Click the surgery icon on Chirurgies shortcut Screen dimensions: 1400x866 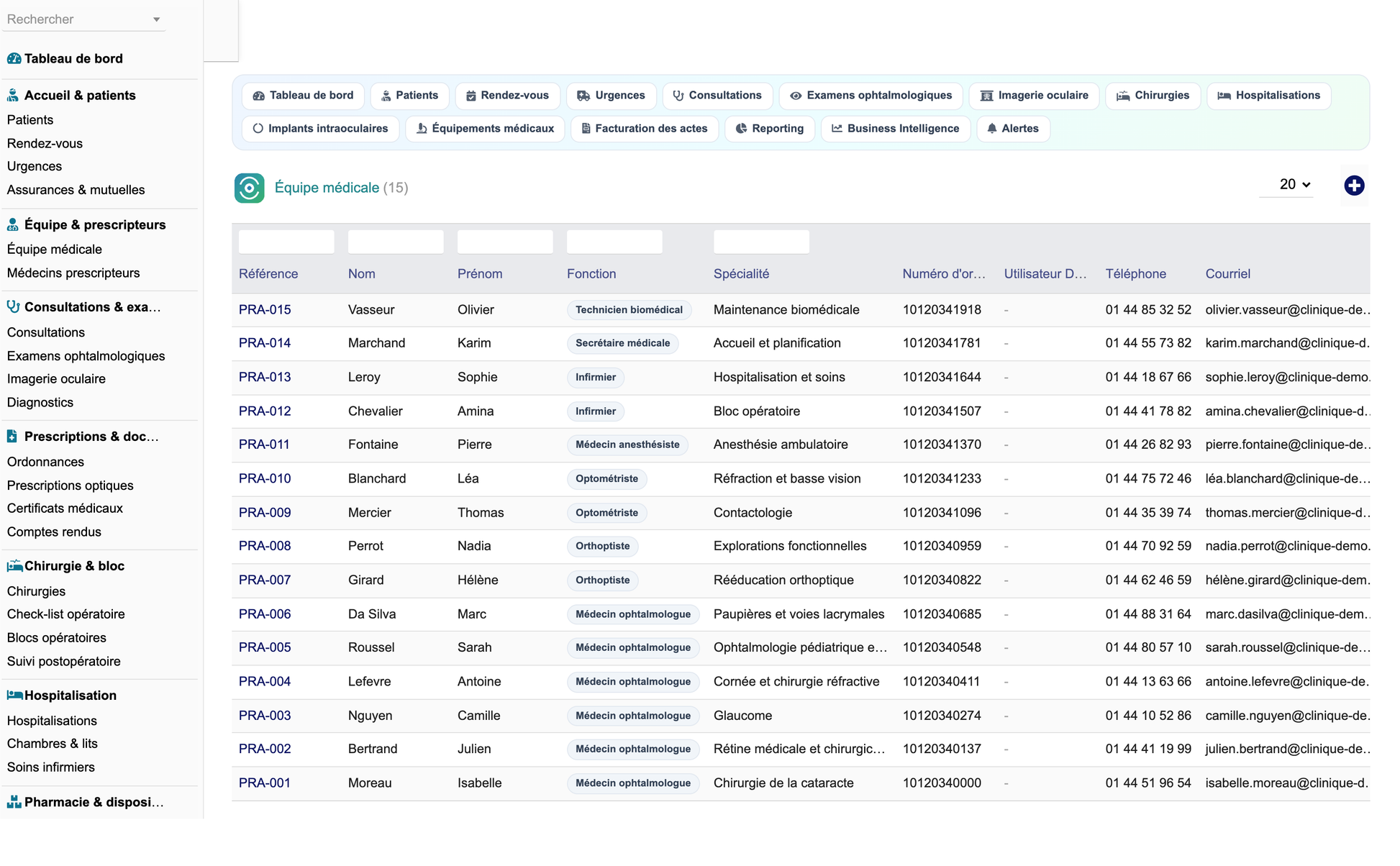click(1123, 95)
